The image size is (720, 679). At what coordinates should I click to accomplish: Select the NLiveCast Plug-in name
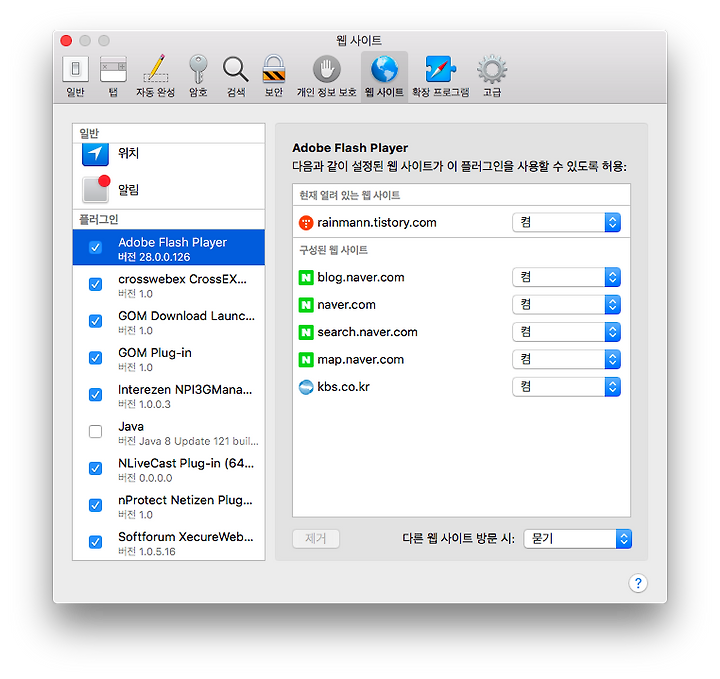click(x=186, y=463)
